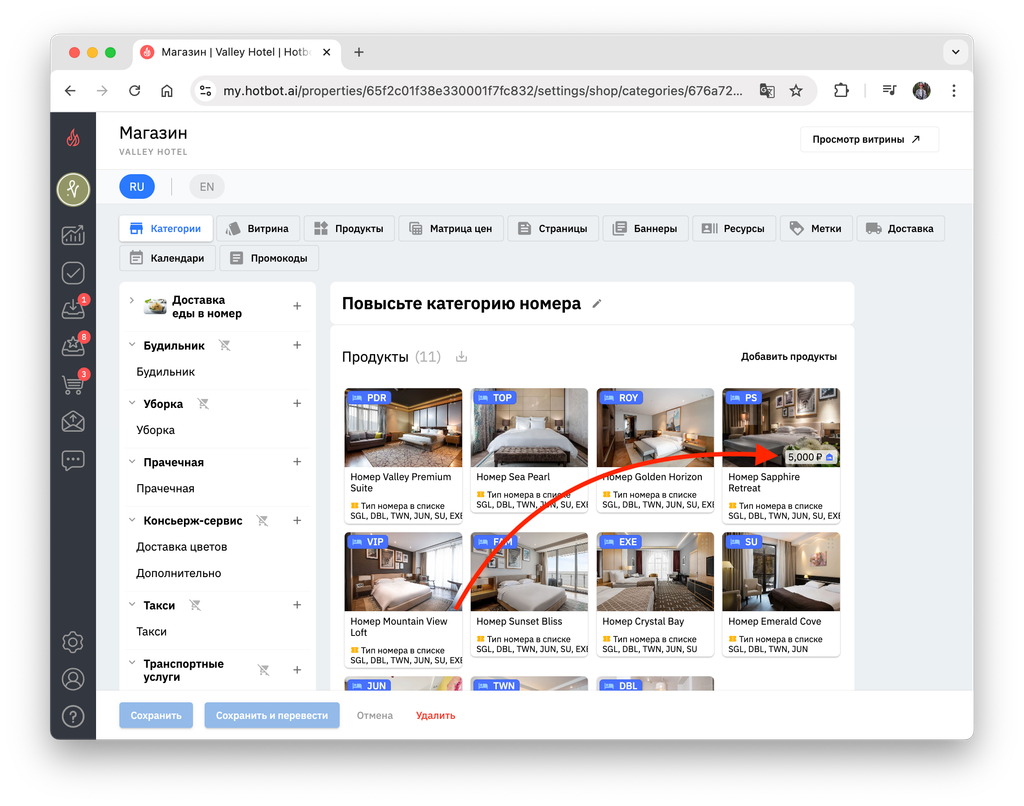Collapse the Уборка category
The width and height of the screenshot is (1024, 806).
tap(132, 403)
